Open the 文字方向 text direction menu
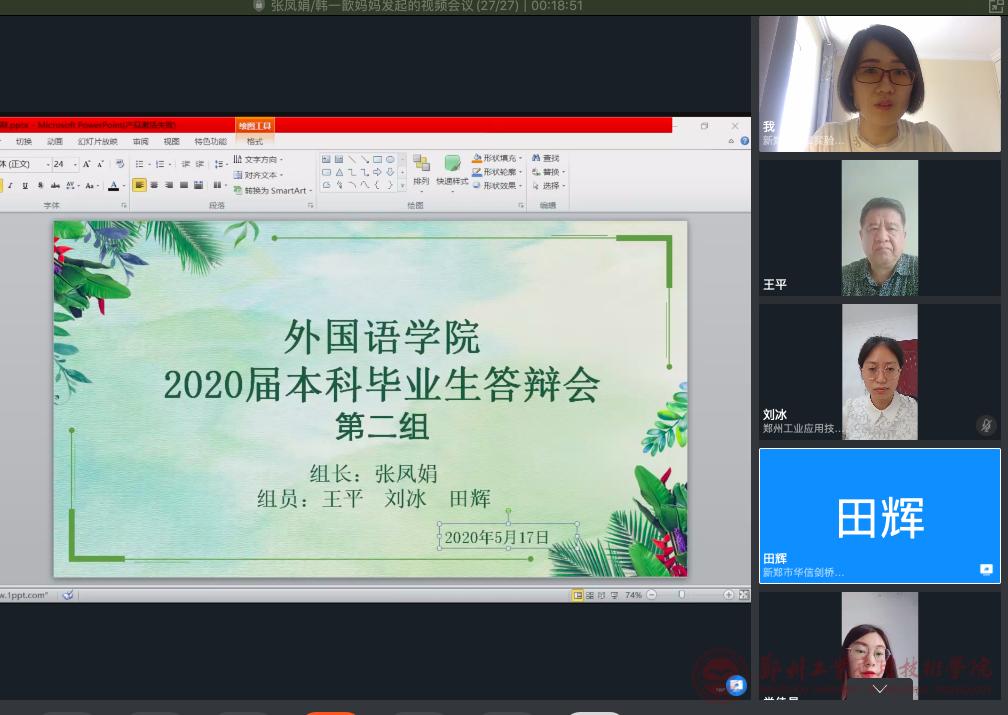1008x715 pixels. click(x=258, y=159)
